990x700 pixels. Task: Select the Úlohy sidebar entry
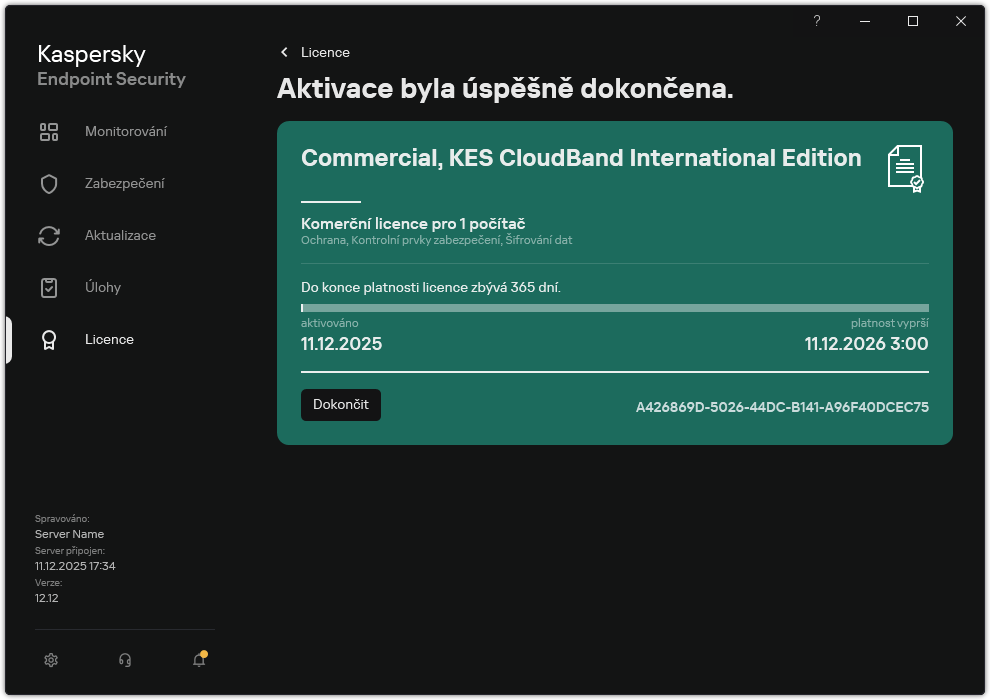click(105, 287)
